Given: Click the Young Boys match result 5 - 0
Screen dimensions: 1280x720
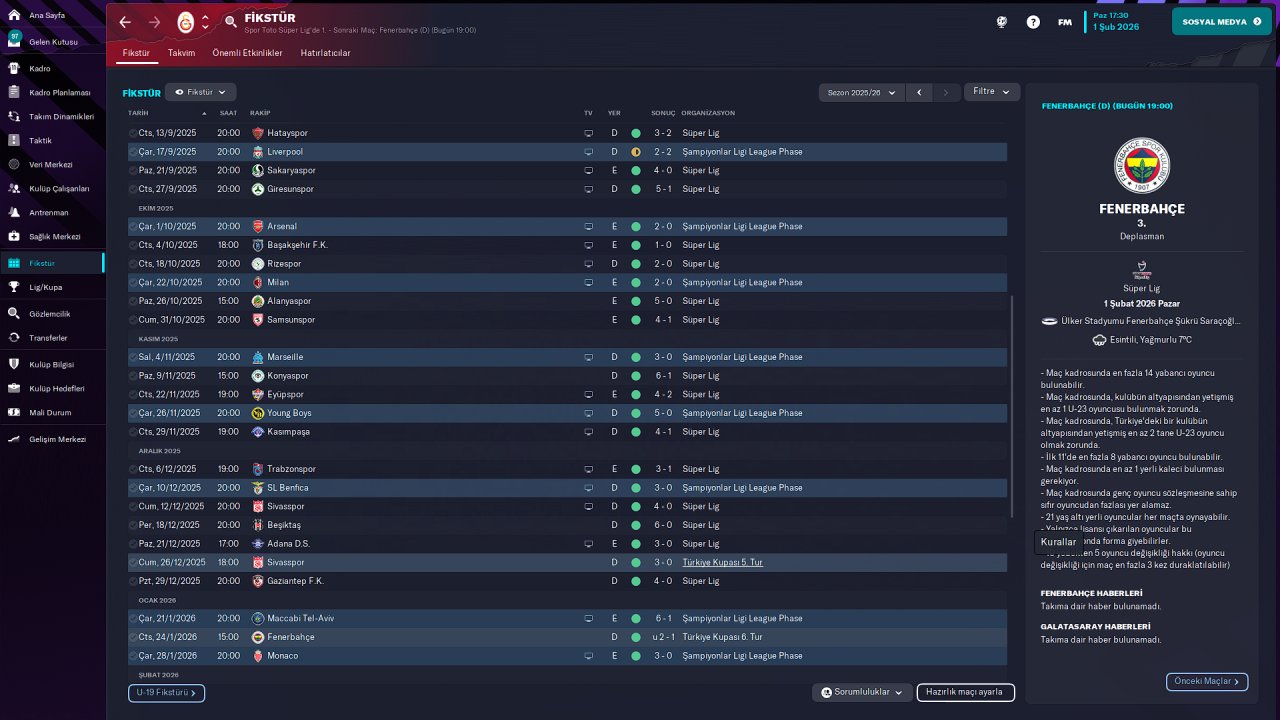Looking at the screenshot, I should tap(663, 413).
